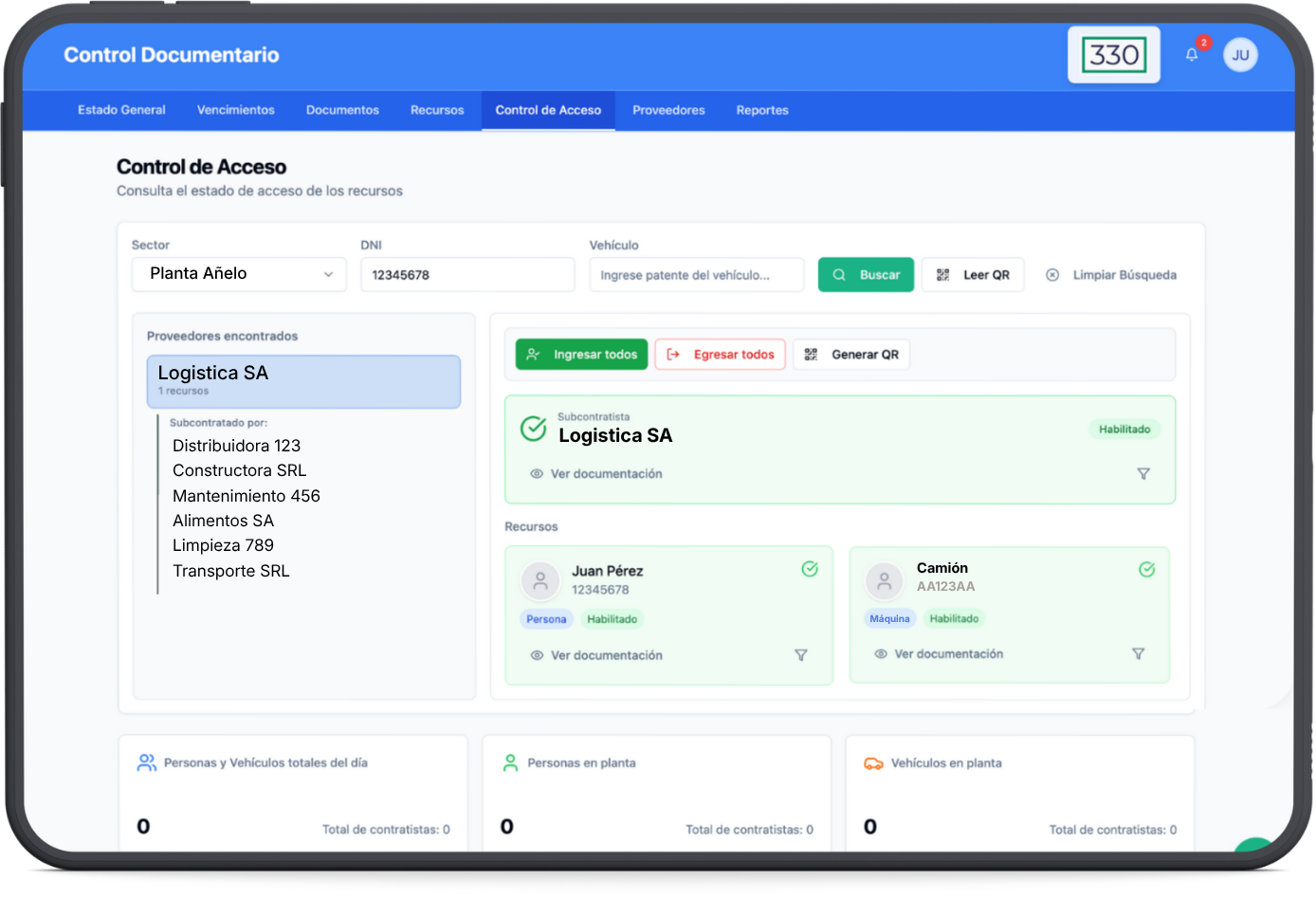Click the filter icon on Logistica SA card

pyautogui.click(x=1143, y=474)
